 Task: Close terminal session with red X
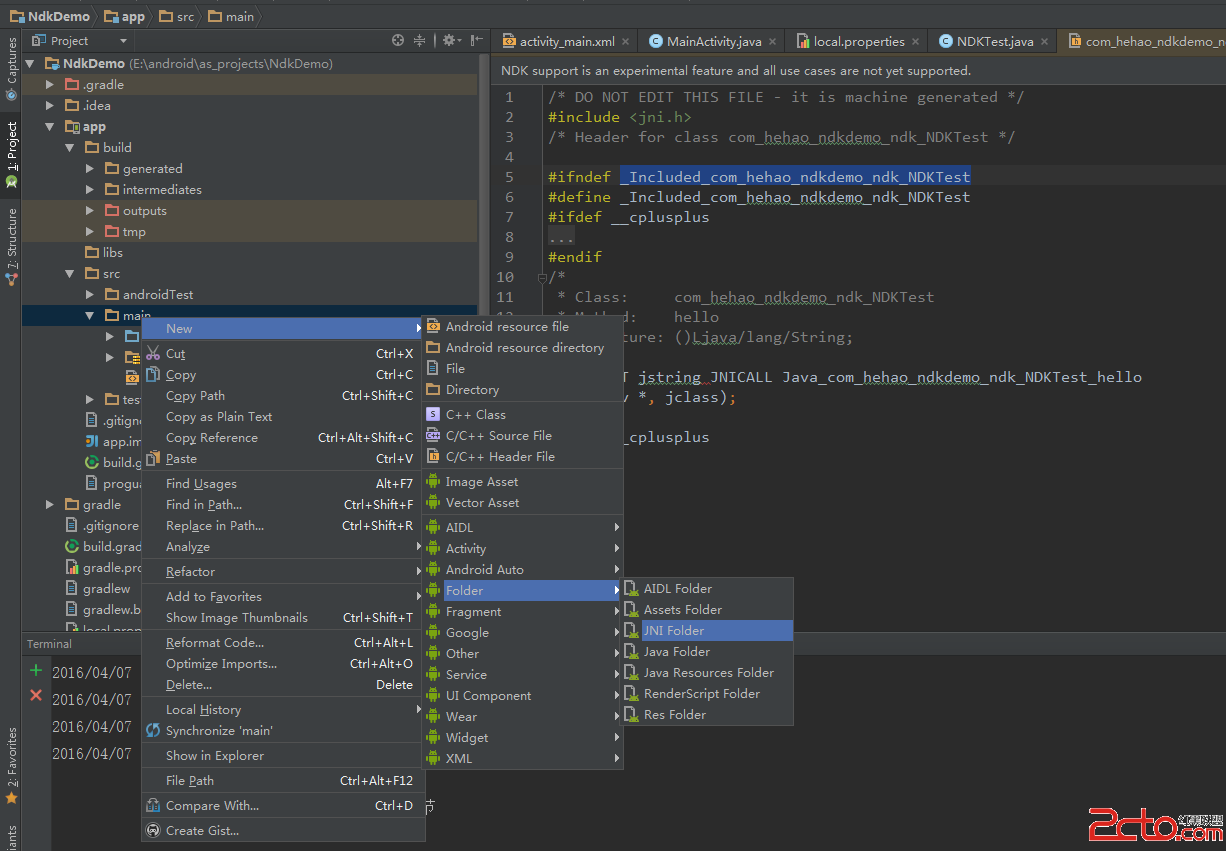(36, 695)
